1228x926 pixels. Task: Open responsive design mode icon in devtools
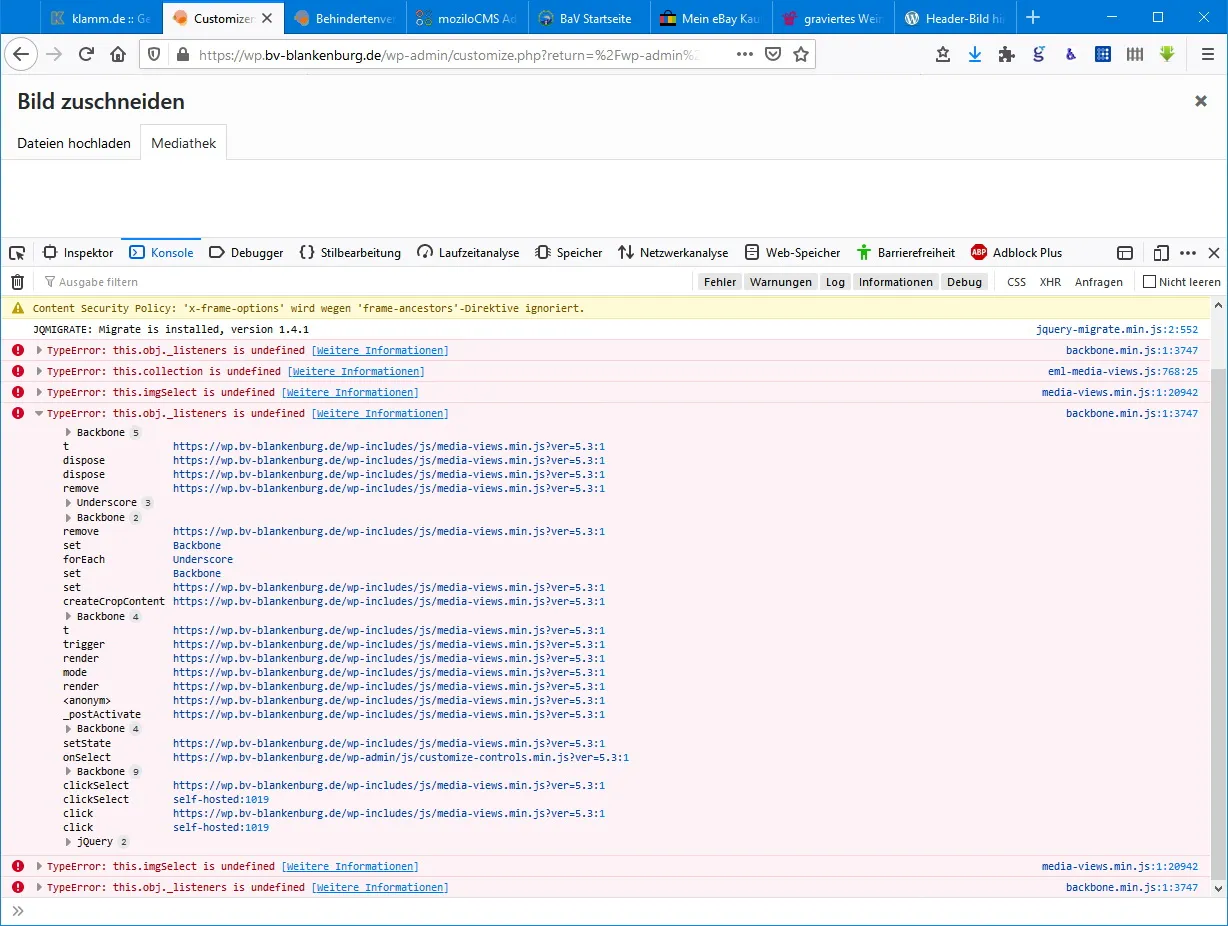coord(1161,253)
